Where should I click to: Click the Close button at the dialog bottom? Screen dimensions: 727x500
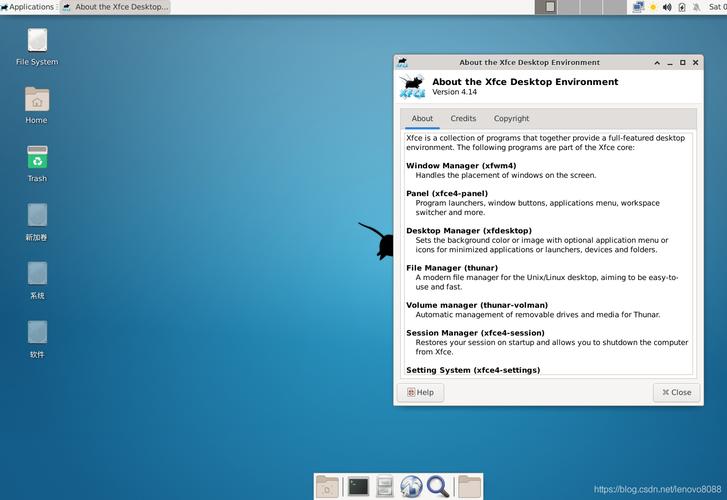[676, 392]
